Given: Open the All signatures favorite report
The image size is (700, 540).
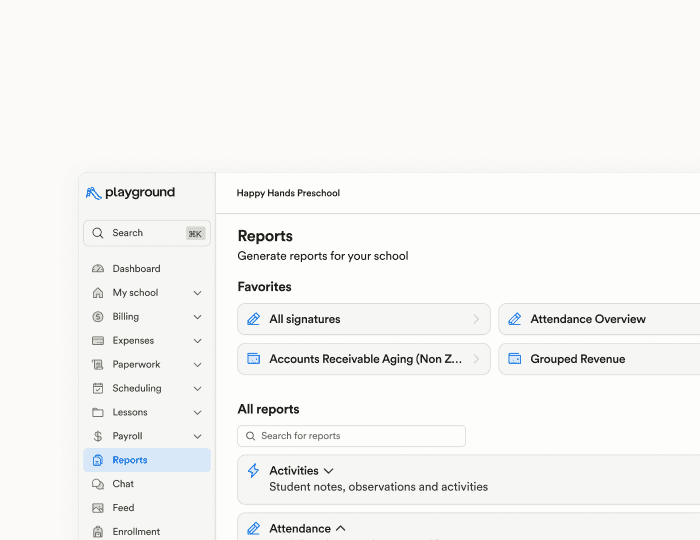Looking at the screenshot, I should tap(364, 319).
